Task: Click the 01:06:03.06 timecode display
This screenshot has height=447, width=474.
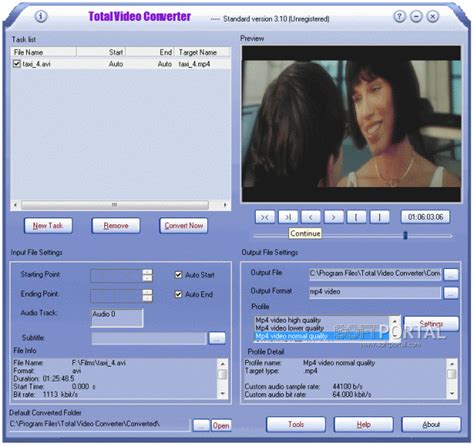Action: click(x=425, y=217)
